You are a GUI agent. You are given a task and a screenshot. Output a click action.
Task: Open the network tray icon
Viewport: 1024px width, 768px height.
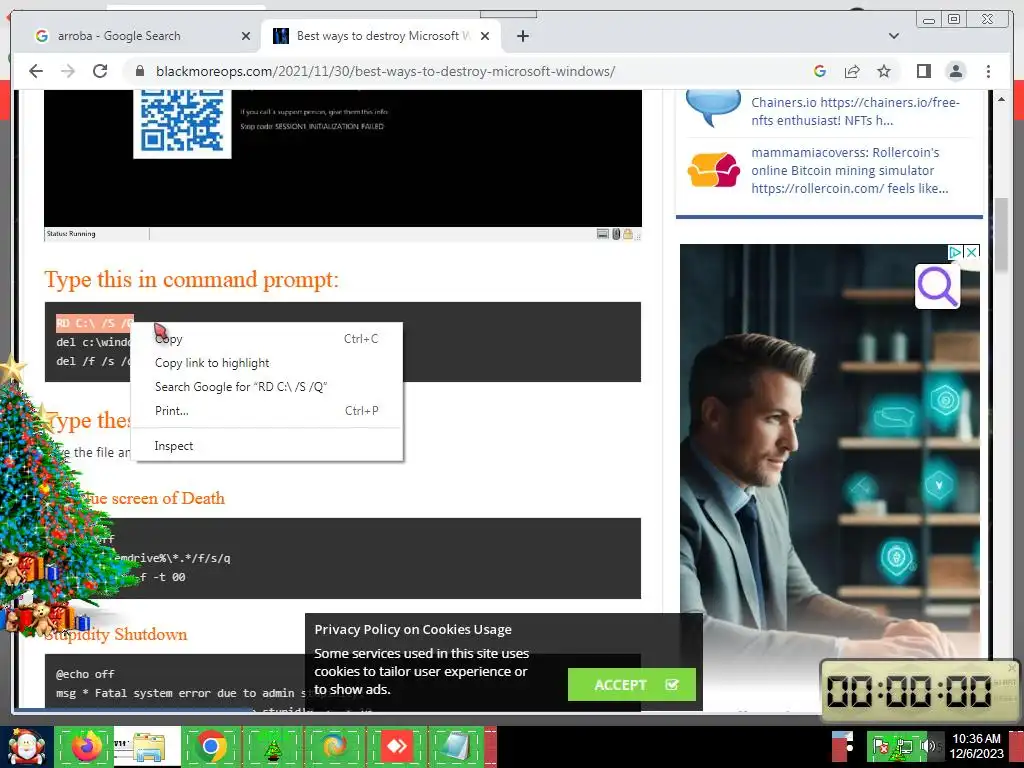904,746
